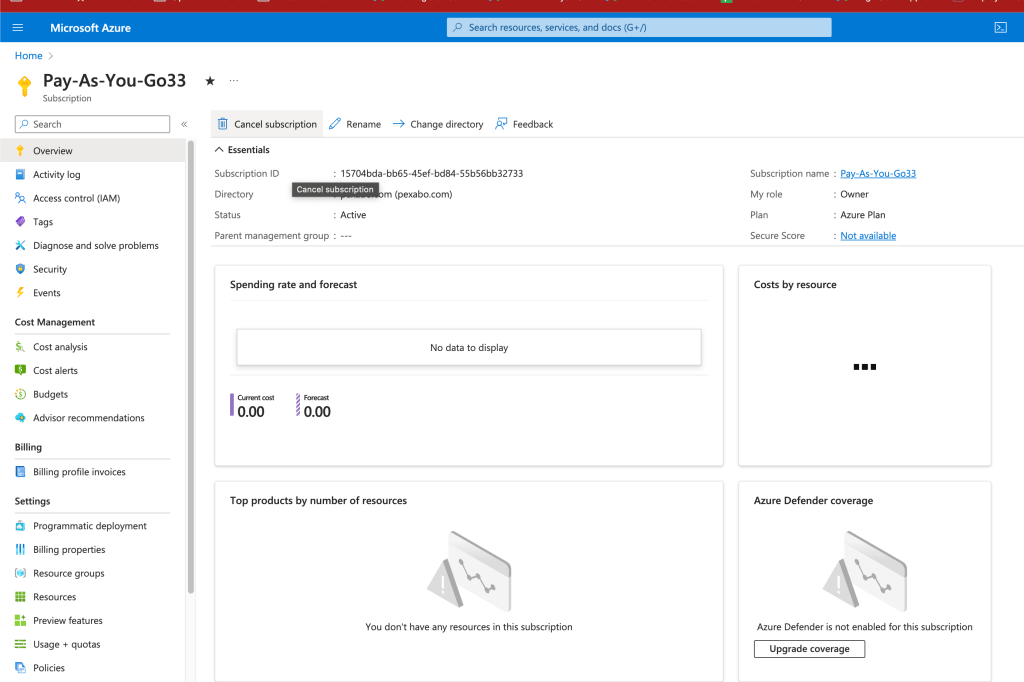This screenshot has height=682, width=1024.
Task: Open the Pay-As-You-Go33 subscription name link
Action: 878,173
